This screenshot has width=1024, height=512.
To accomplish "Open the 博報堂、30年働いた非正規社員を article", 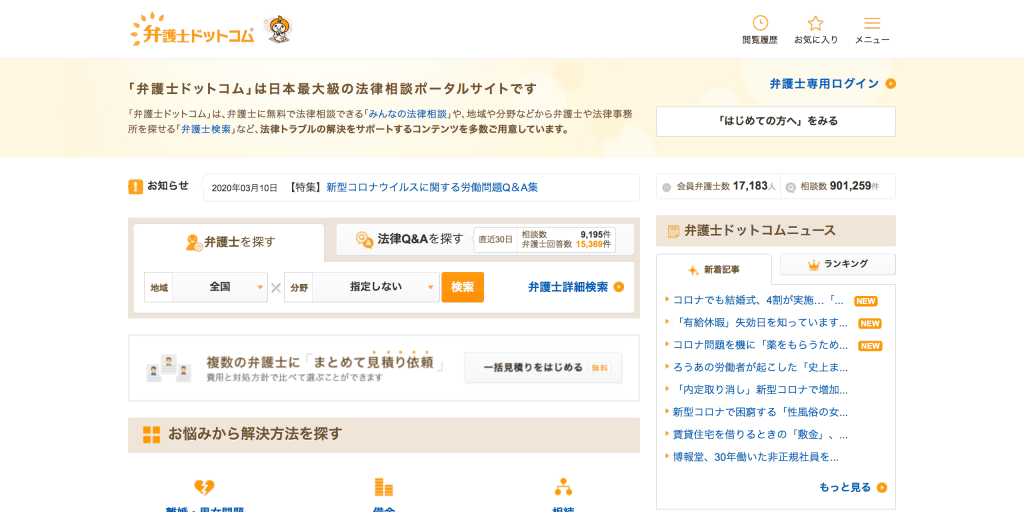I will (x=756, y=457).
